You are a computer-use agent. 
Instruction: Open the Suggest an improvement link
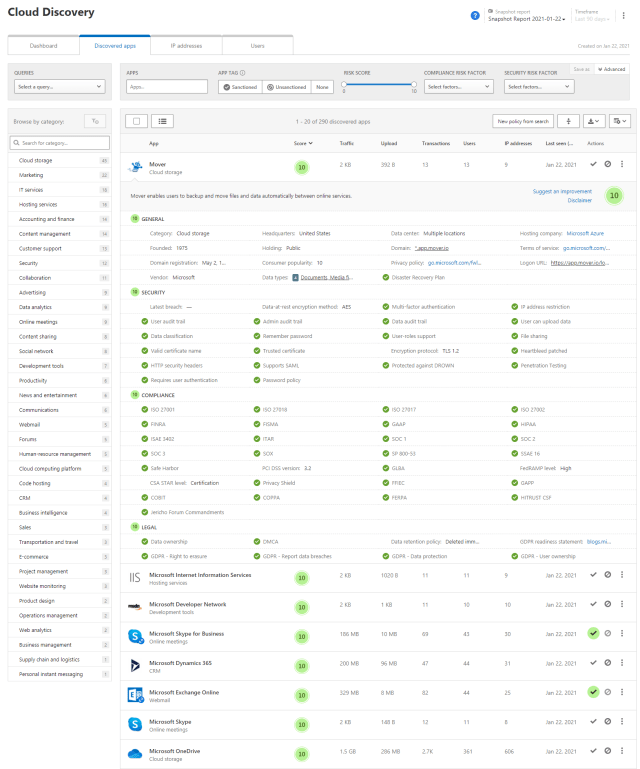(x=562, y=191)
